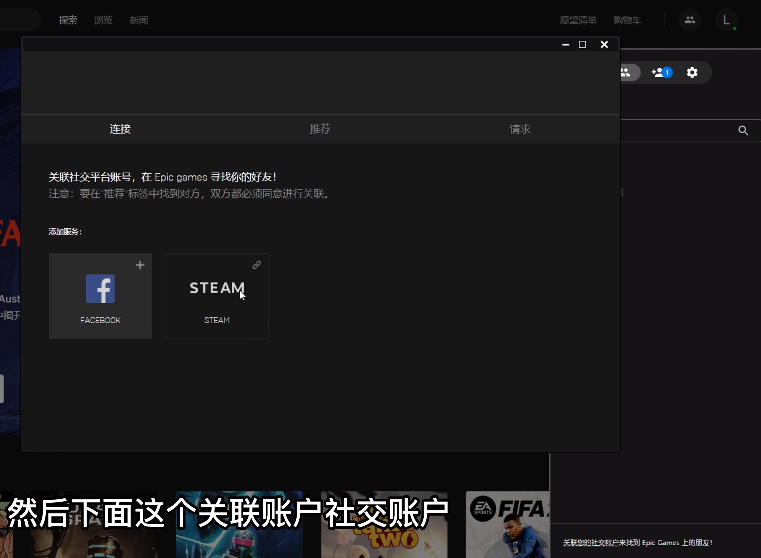Image resolution: width=761 pixels, height=558 pixels.
Task: Switch to the 请求 tab
Action: (x=520, y=129)
